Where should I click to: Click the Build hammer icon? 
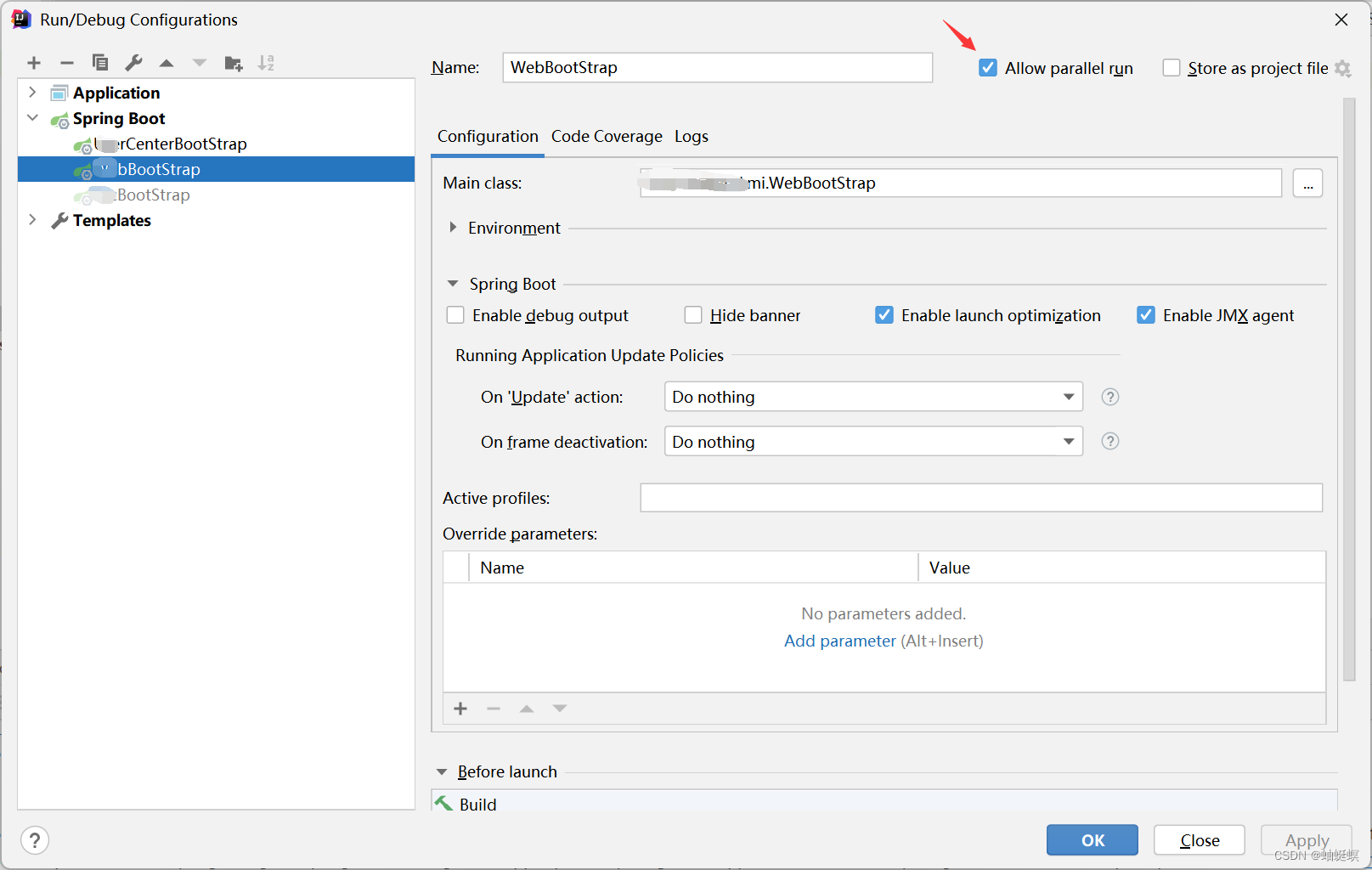443,802
